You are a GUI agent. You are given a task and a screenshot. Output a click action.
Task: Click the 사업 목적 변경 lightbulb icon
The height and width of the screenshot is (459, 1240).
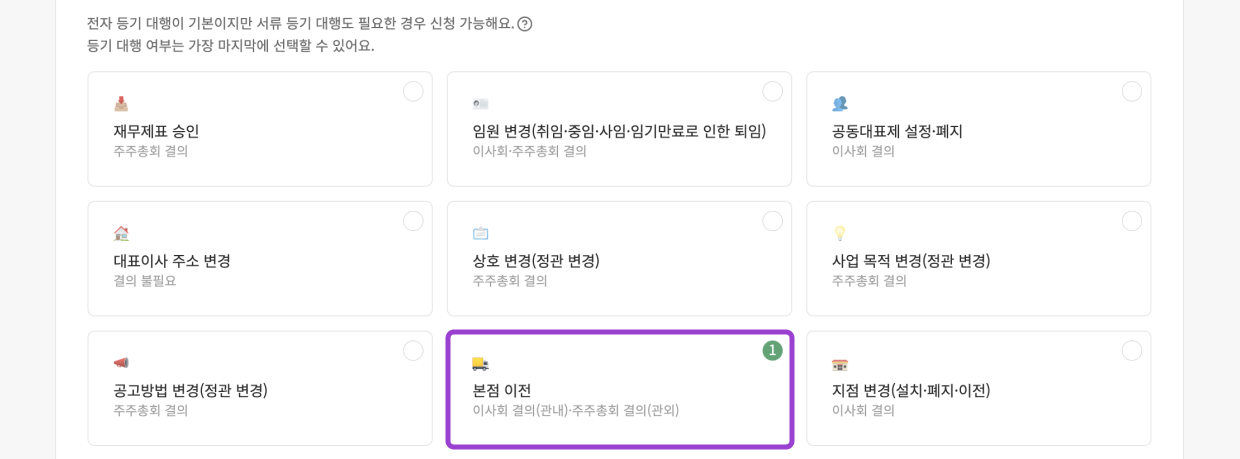[840, 233]
